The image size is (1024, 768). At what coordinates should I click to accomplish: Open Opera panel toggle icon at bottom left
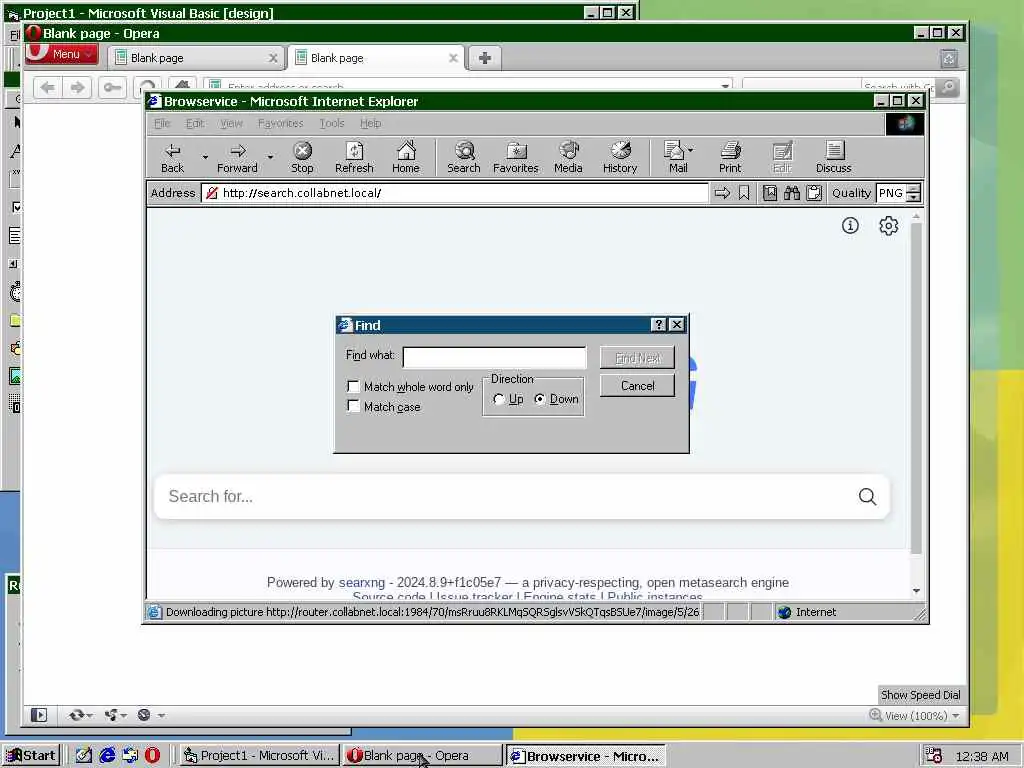click(x=39, y=715)
